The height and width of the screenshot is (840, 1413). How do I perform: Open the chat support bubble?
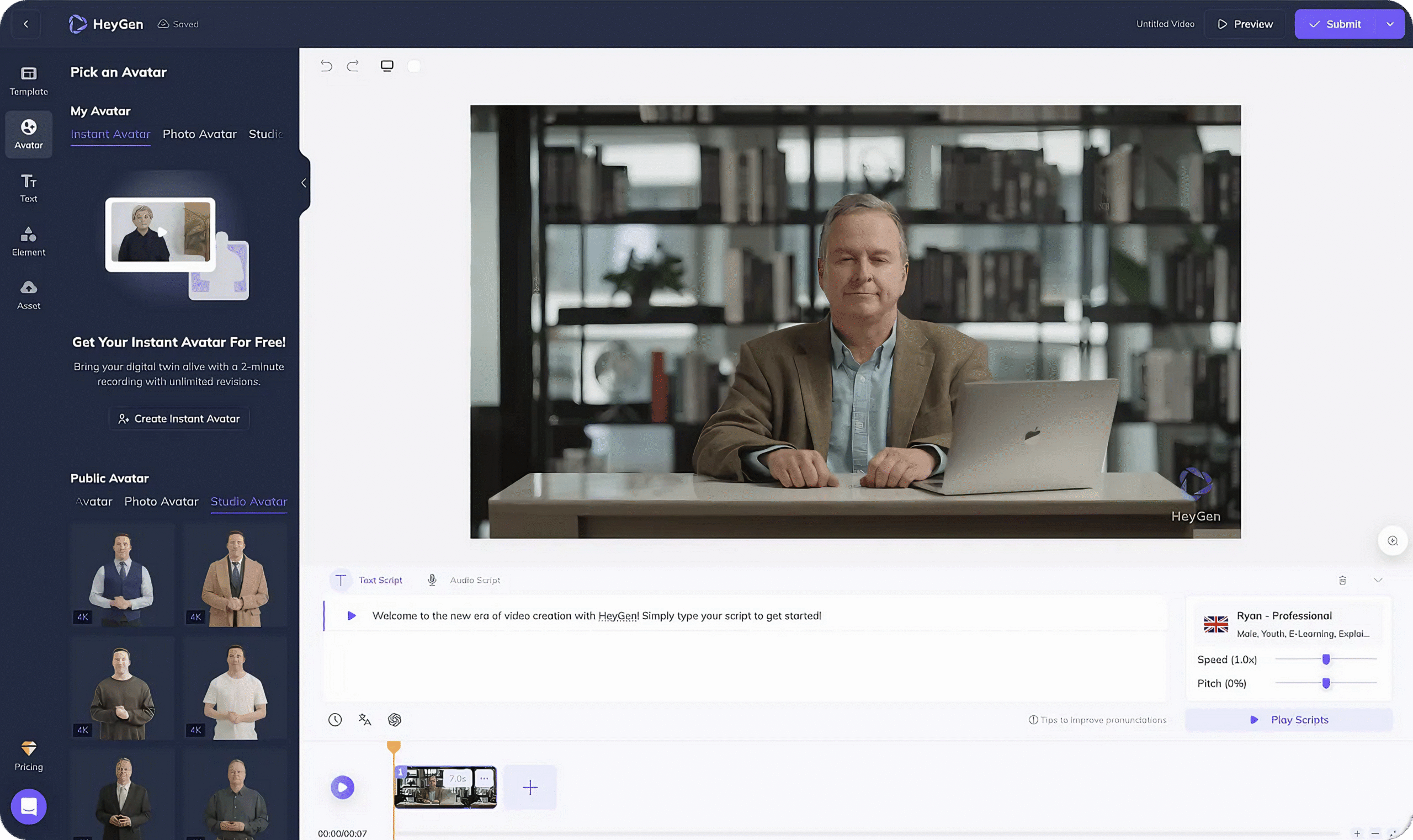click(28, 806)
